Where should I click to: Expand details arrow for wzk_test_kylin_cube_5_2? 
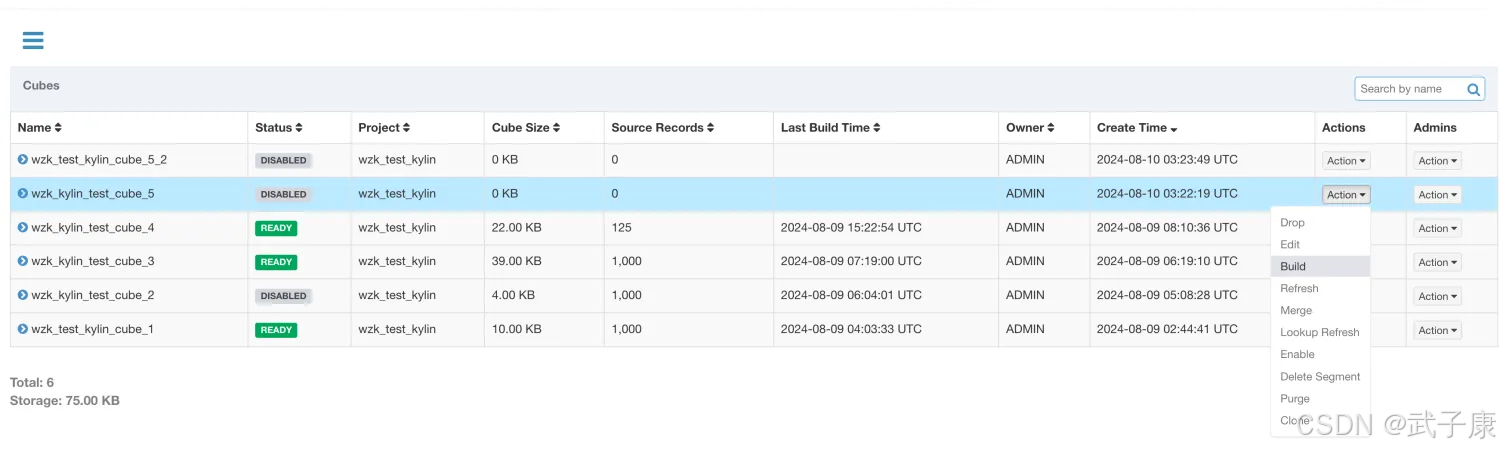[x=23, y=160]
